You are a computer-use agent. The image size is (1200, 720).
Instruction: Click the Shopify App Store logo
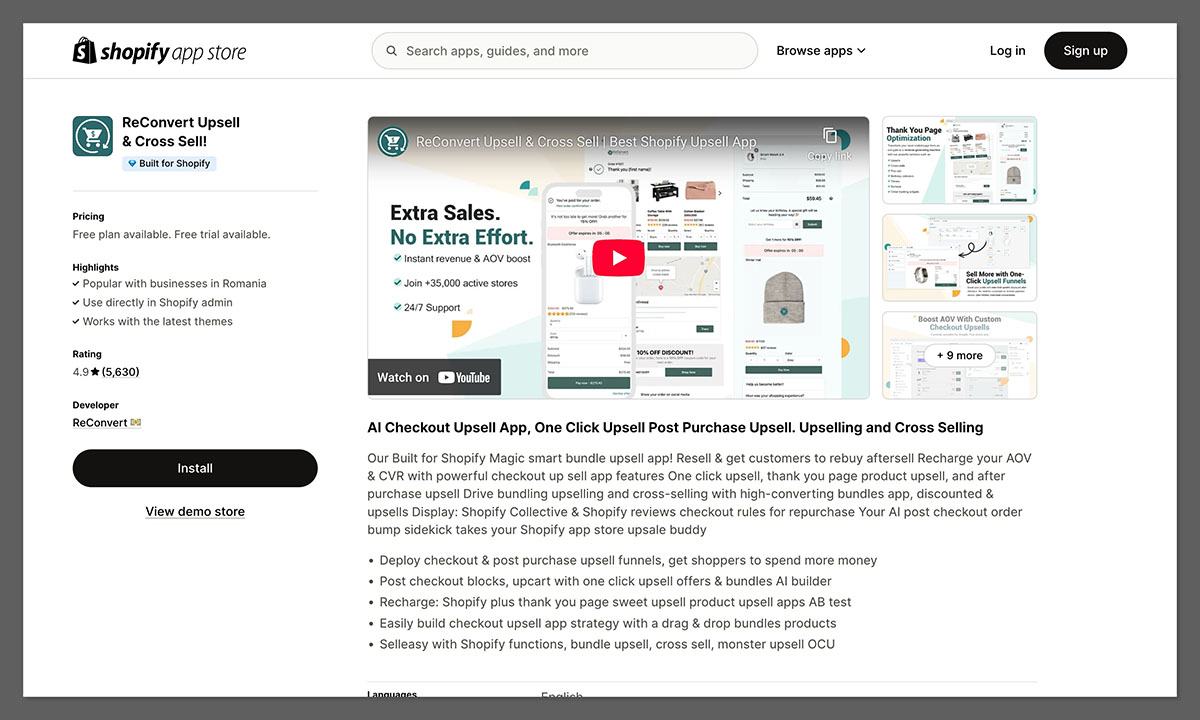pyautogui.click(x=159, y=50)
